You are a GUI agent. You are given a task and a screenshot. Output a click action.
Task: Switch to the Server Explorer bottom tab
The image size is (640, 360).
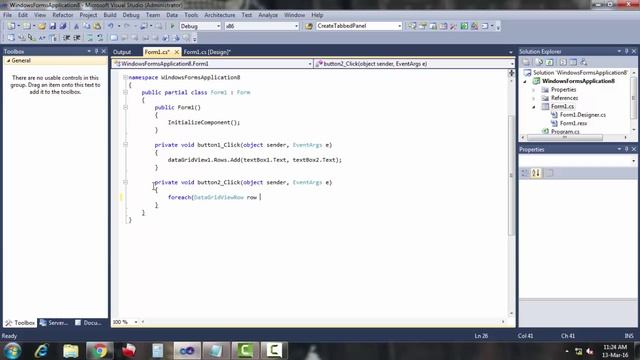(x=53, y=322)
